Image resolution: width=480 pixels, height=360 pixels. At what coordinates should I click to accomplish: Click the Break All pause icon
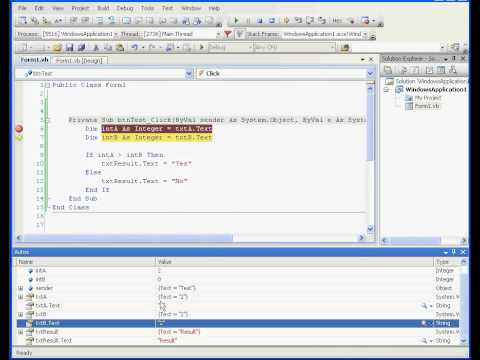pos(248,21)
